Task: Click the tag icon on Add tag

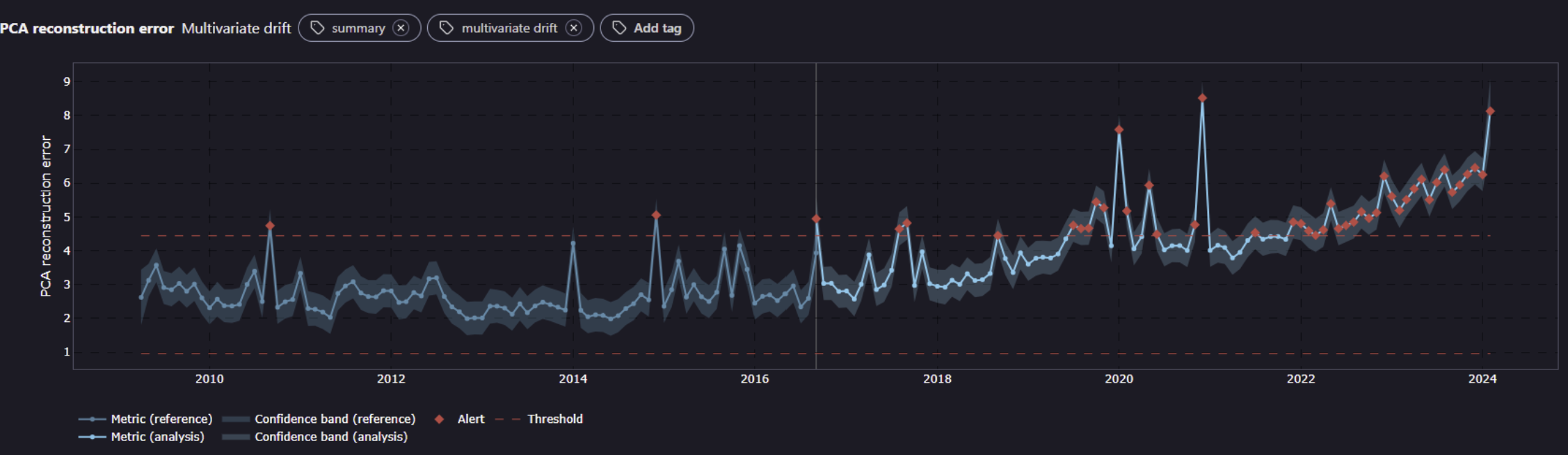Action: pyautogui.click(x=619, y=28)
